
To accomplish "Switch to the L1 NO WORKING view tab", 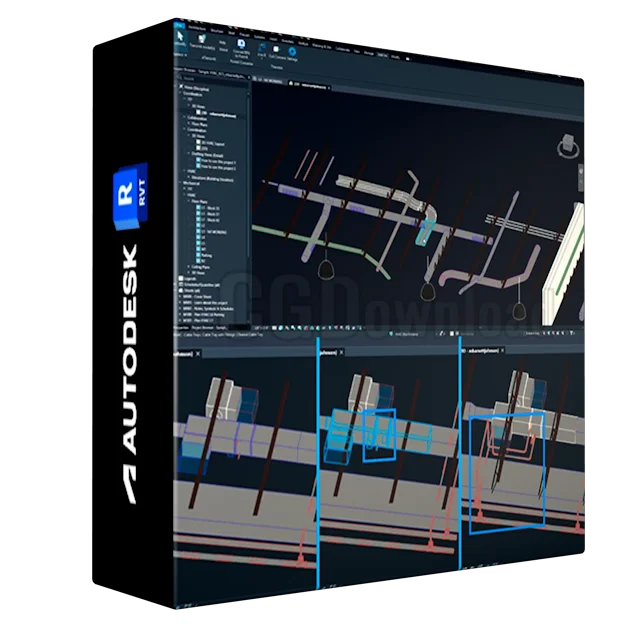I will [x=269, y=81].
